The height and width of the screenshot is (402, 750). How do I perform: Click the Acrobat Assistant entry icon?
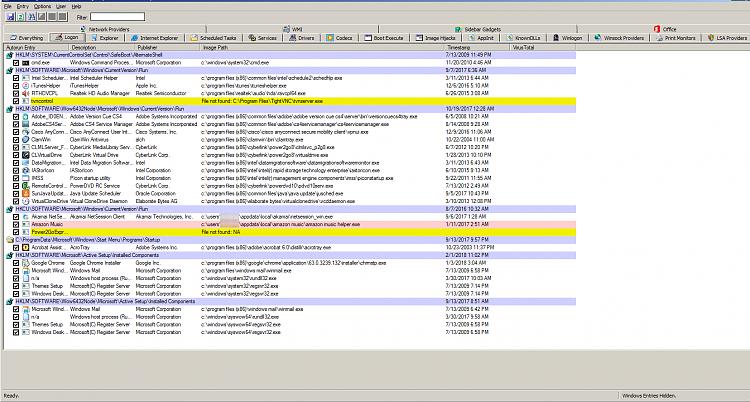coord(25,247)
